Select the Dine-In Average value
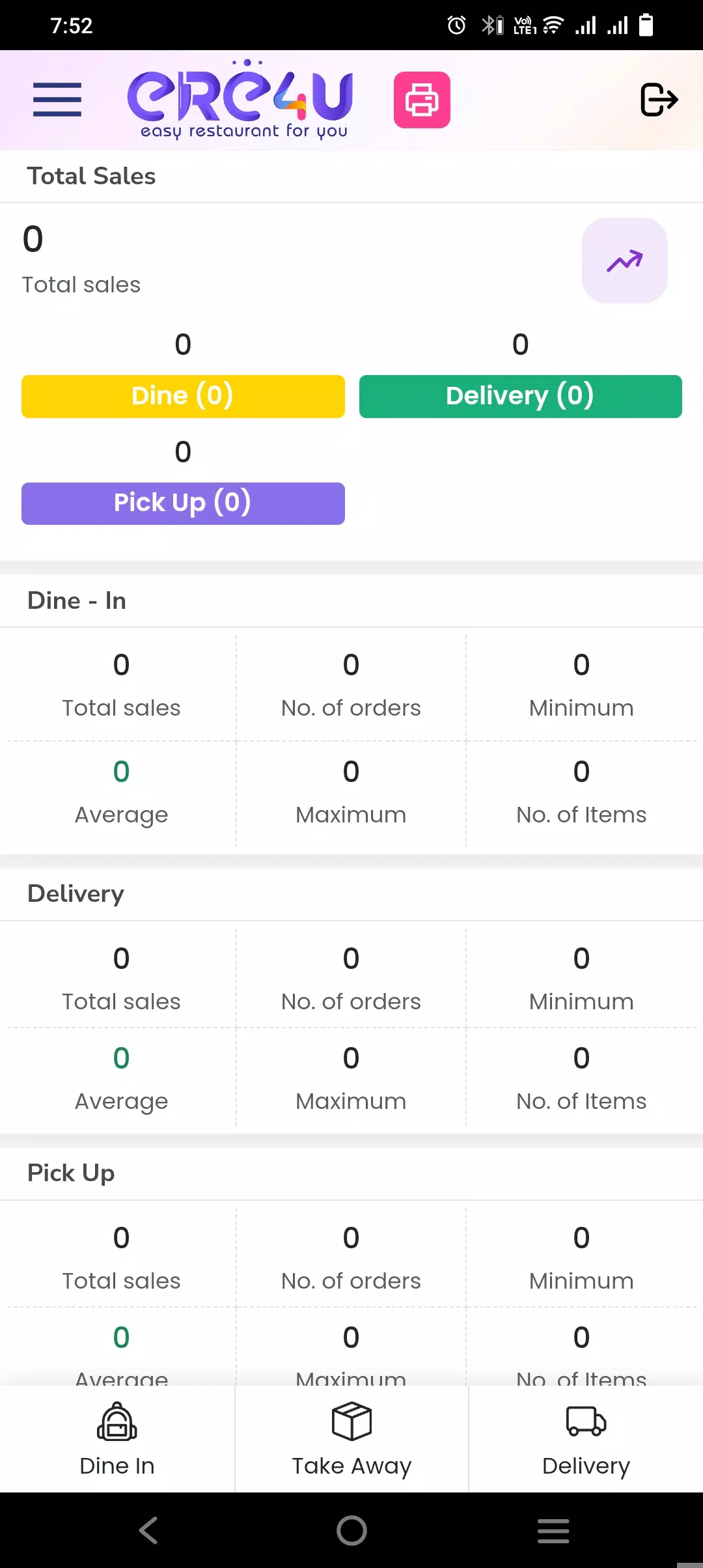The height and width of the screenshot is (1568, 703). point(121,772)
